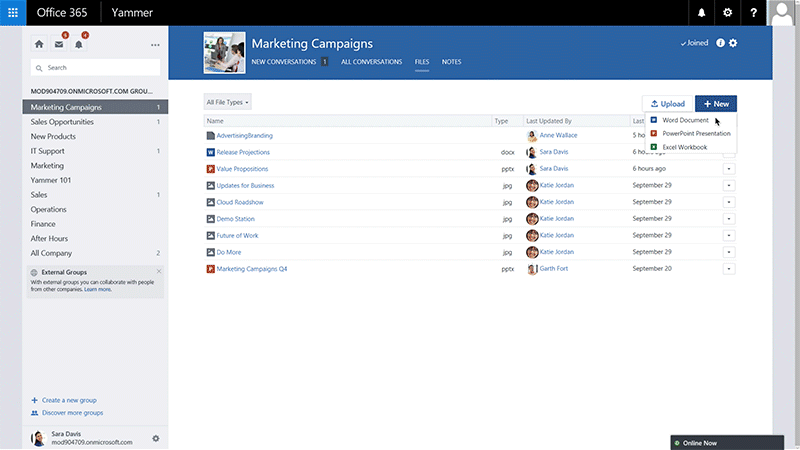Expand actions dropdown for Value Propositions row

pos(729,169)
